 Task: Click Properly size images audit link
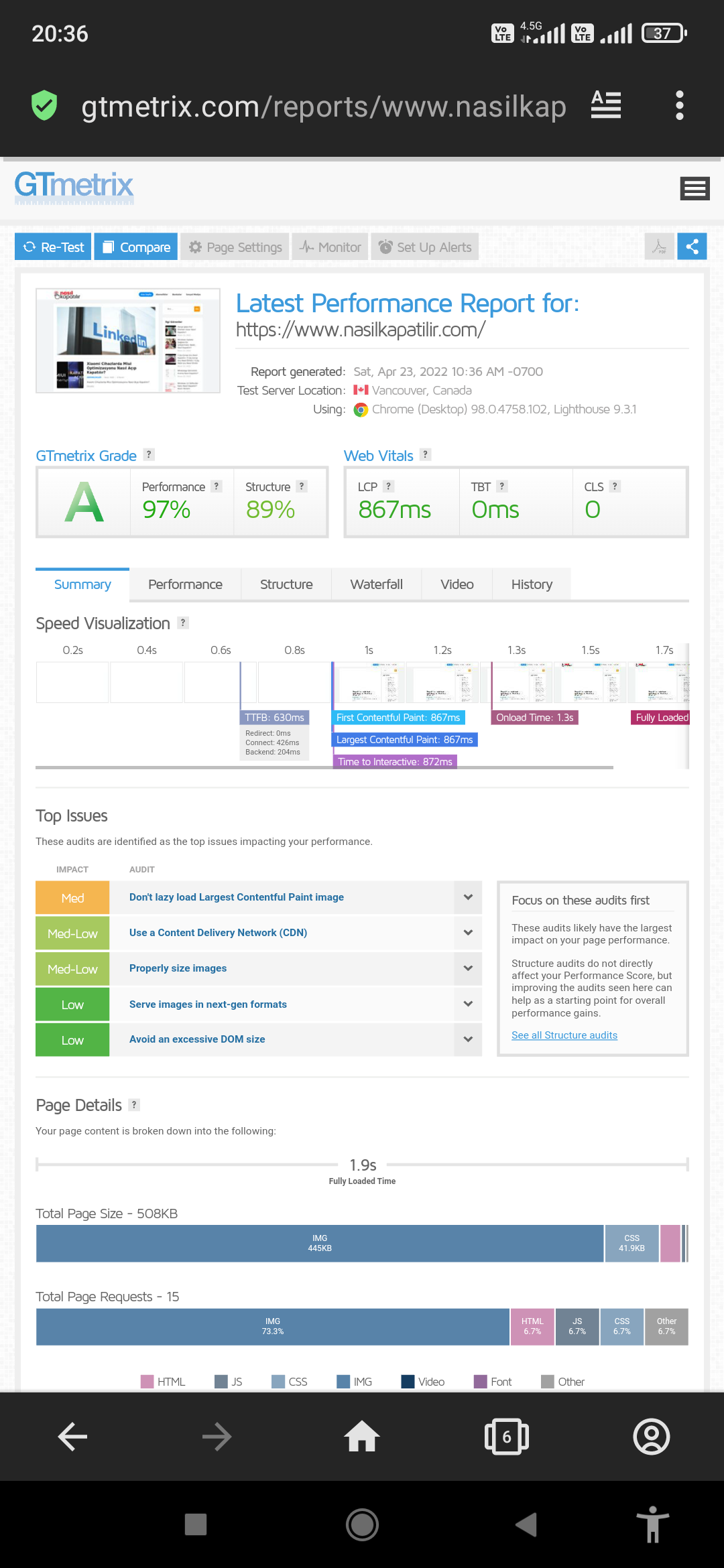(x=178, y=968)
